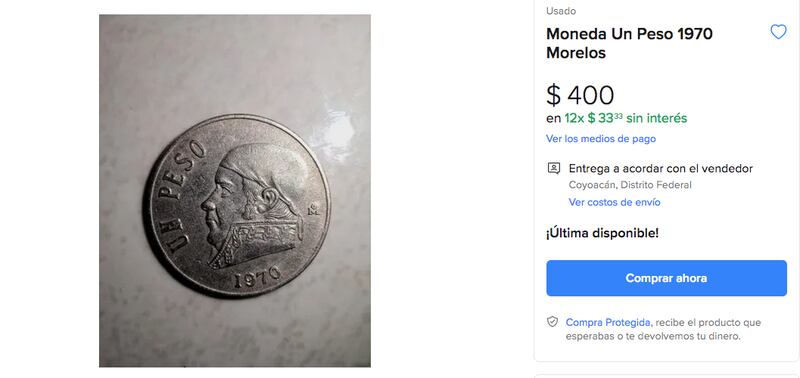Image resolution: width=800 pixels, height=378 pixels.
Task: Open Ver los medios de pago link
Action: (601, 139)
